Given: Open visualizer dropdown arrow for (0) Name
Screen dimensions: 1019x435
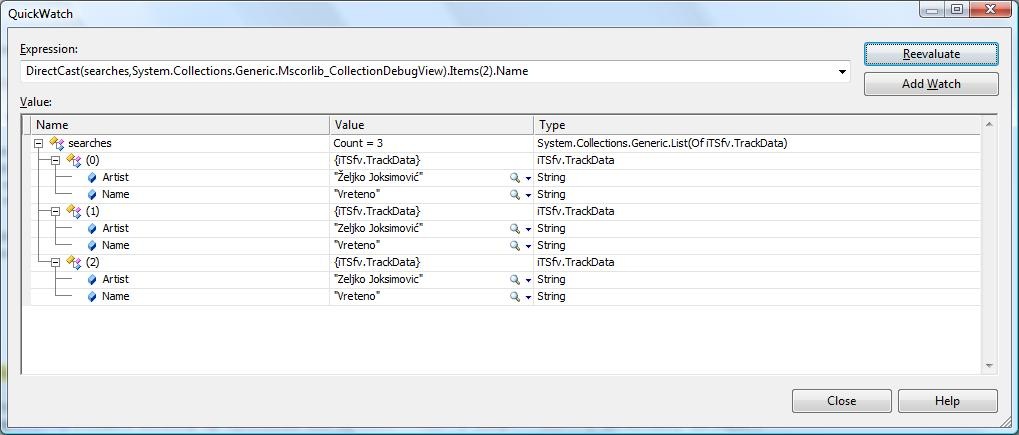Looking at the screenshot, I should (528, 195).
